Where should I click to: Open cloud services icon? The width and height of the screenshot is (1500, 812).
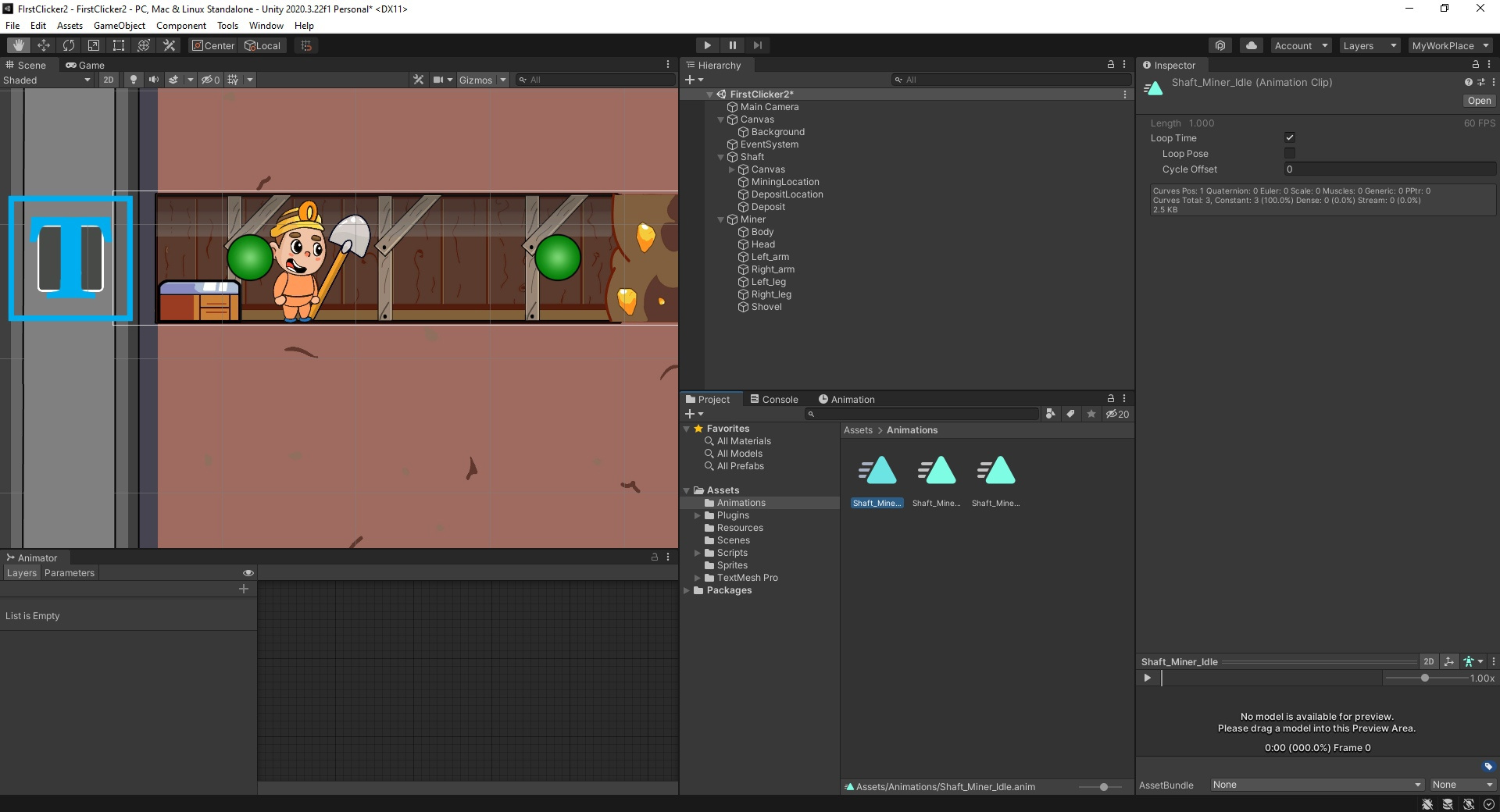(1252, 45)
